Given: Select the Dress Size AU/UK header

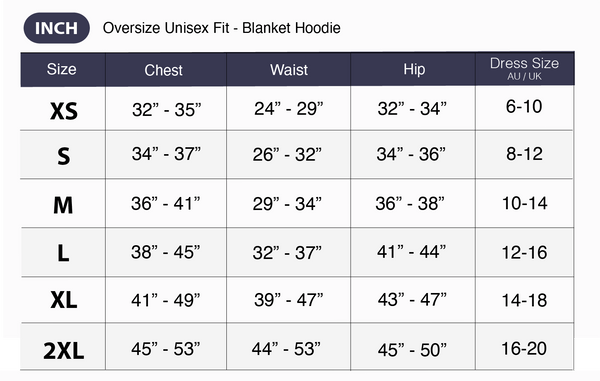Looking at the screenshot, I should pos(525,68).
